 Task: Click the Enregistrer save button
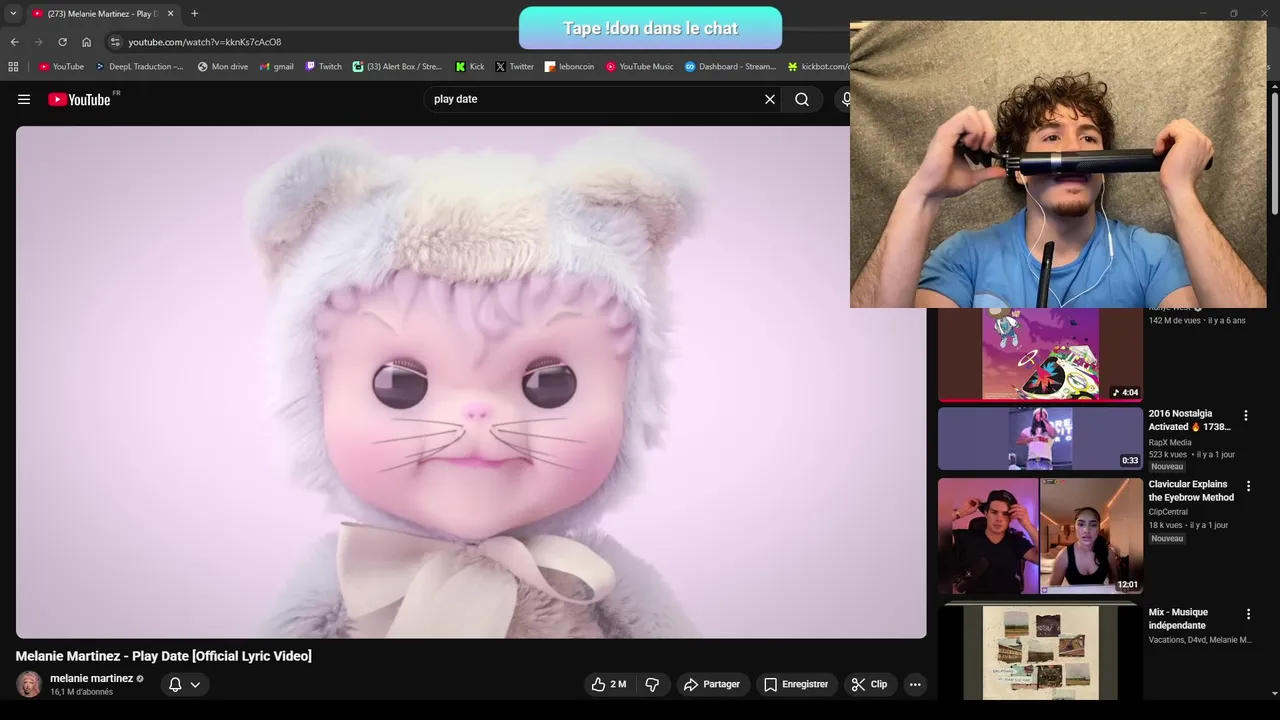click(x=797, y=685)
